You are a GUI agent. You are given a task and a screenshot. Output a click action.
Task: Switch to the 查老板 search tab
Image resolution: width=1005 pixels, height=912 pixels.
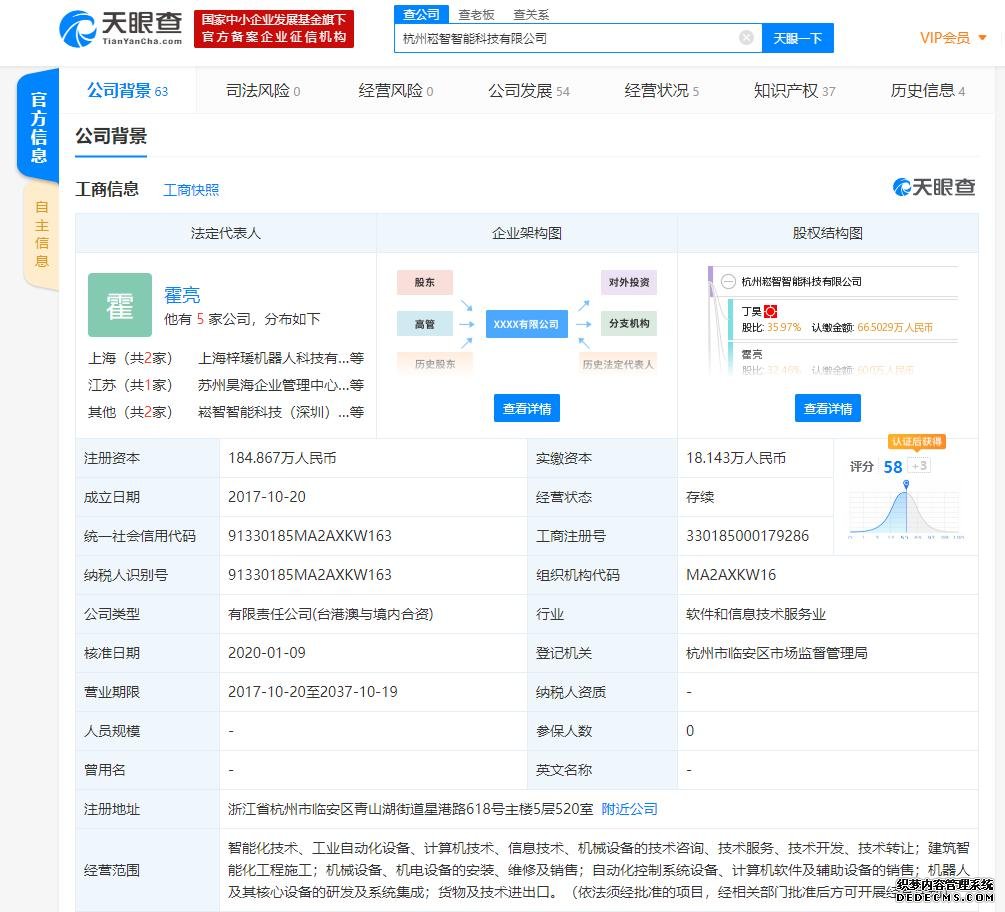point(476,15)
